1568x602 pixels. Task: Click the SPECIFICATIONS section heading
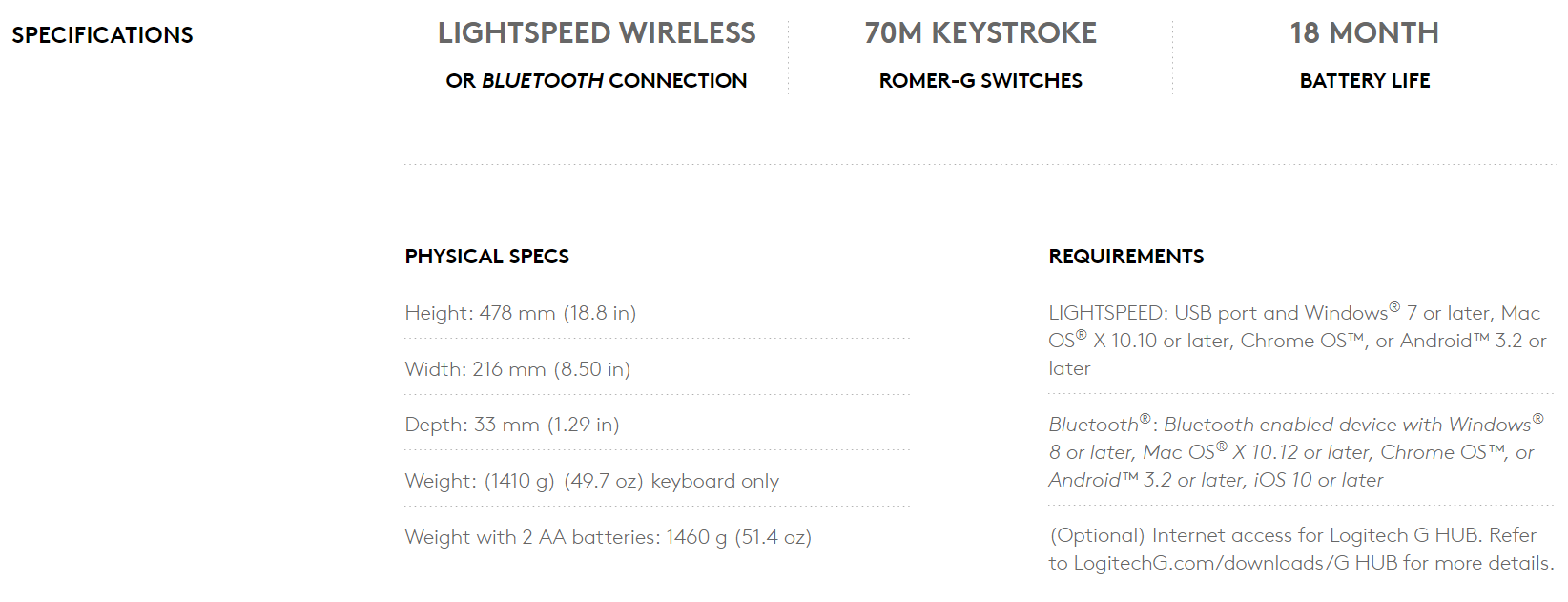102,35
